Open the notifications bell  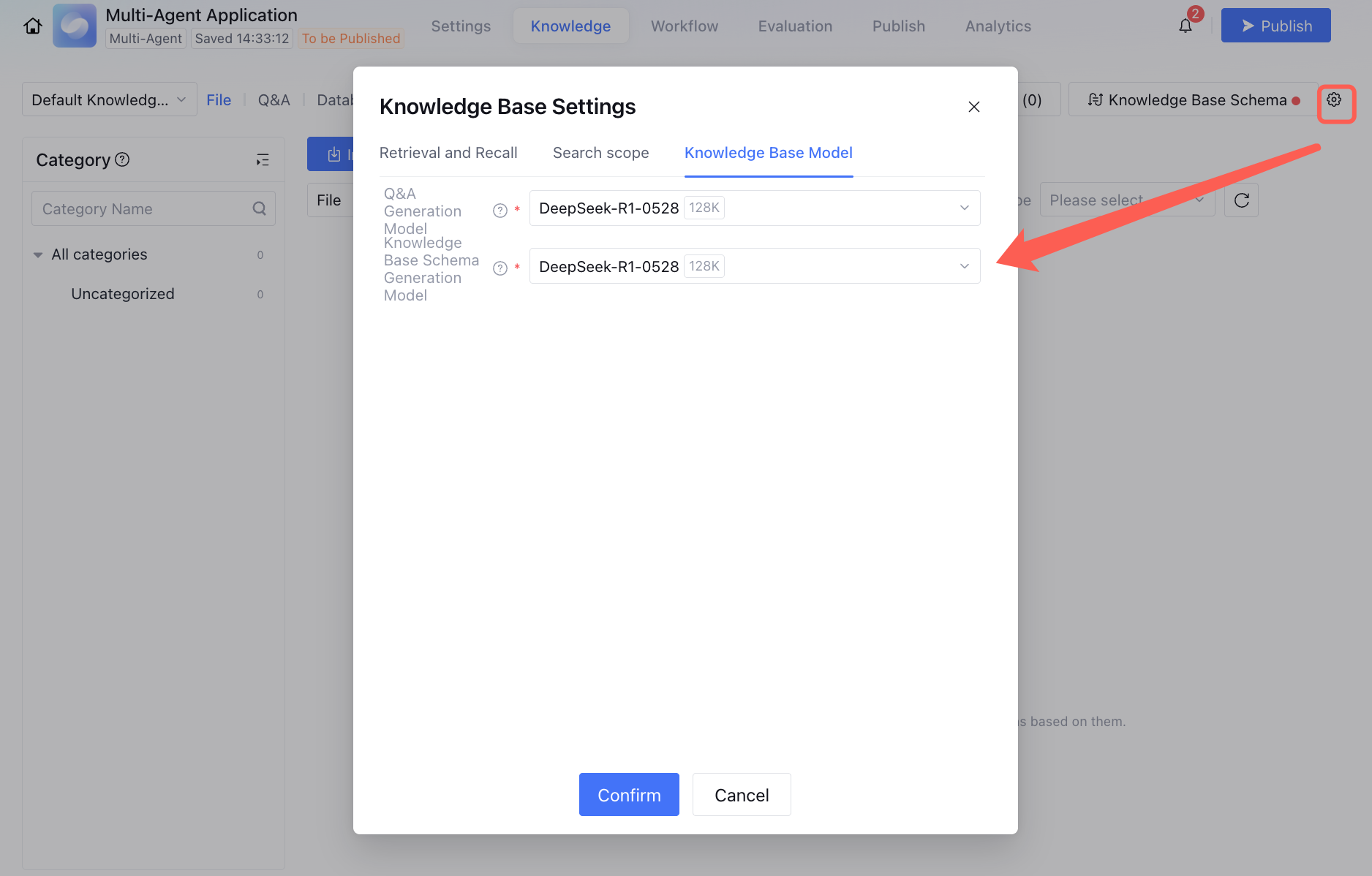(x=1186, y=26)
